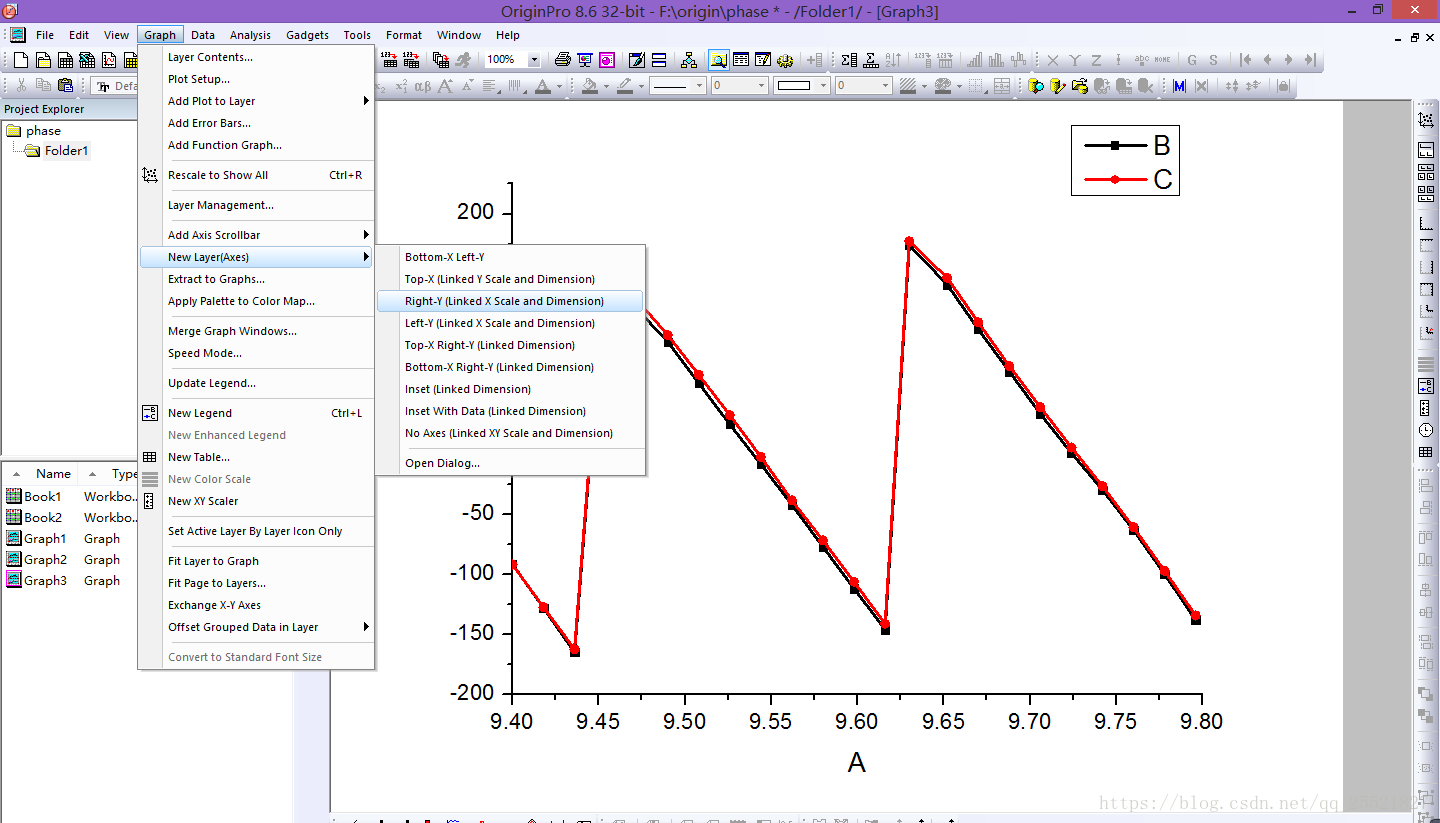Click the B legend entry on graph
The height and width of the screenshot is (823, 1440).
(x=1127, y=146)
